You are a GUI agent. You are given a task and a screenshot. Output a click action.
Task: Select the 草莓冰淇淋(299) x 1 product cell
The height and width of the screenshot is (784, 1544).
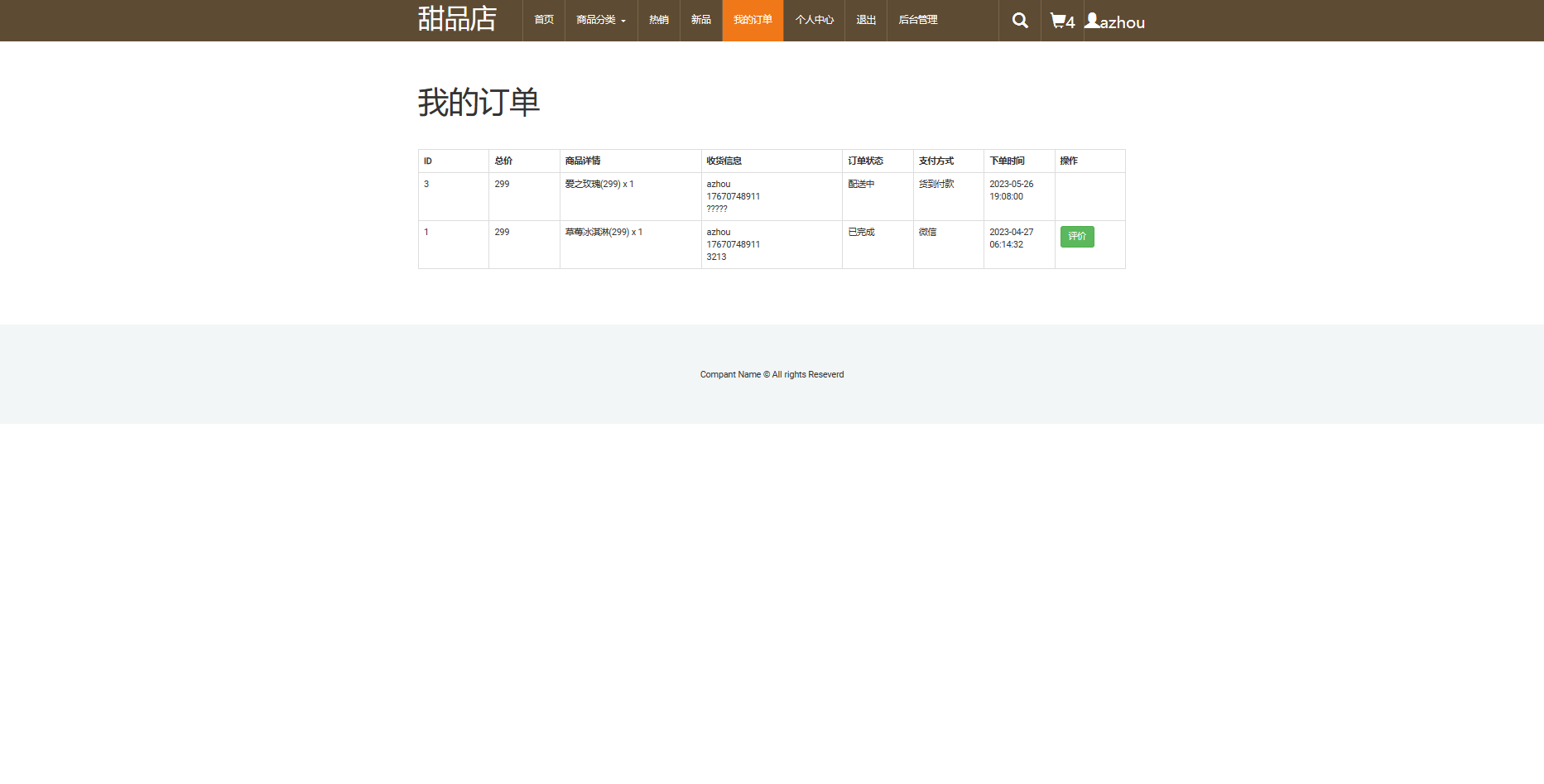point(604,232)
